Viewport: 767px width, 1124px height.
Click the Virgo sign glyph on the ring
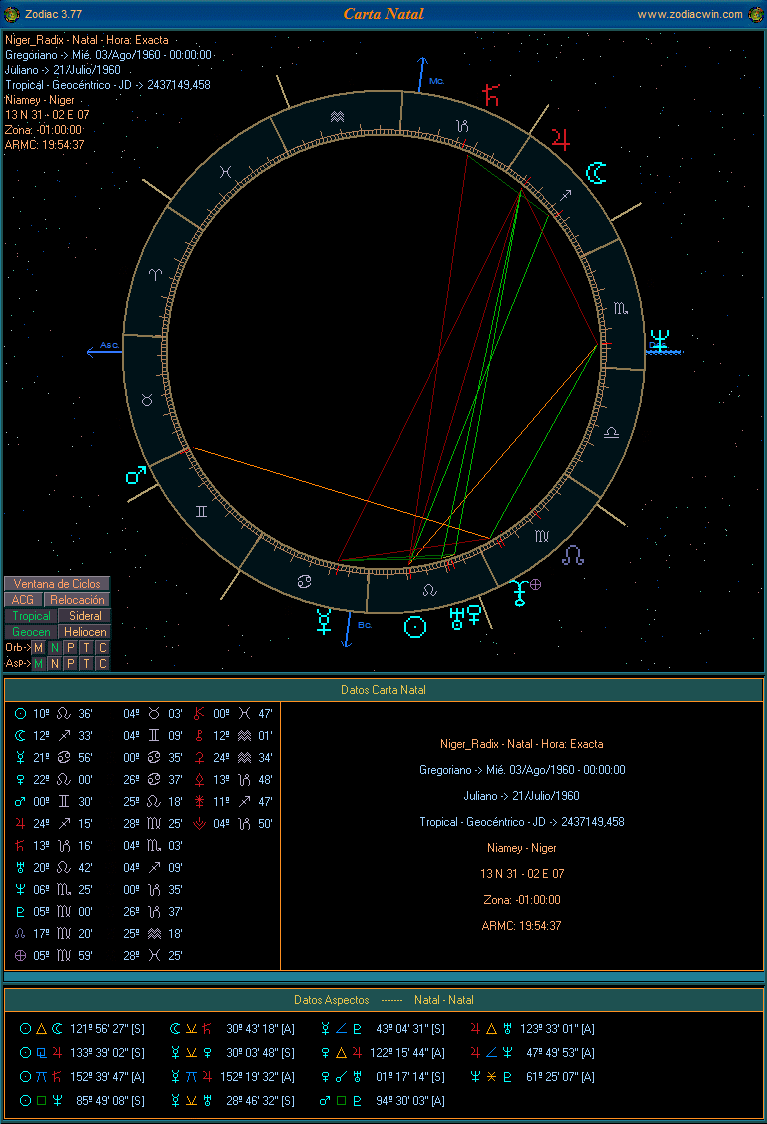pyautogui.click(x=542, y=535)
